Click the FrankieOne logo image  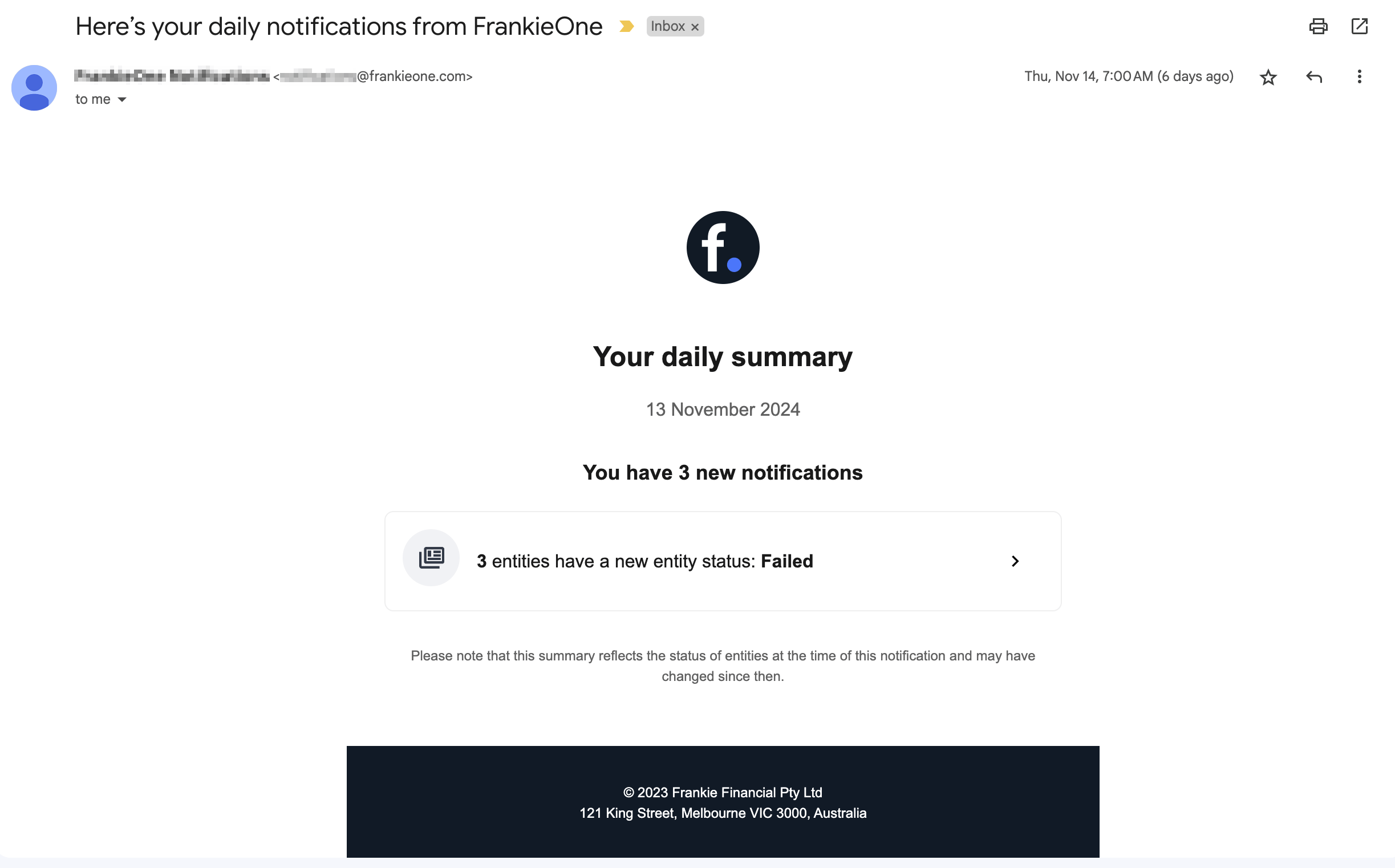tap(722, 248)
